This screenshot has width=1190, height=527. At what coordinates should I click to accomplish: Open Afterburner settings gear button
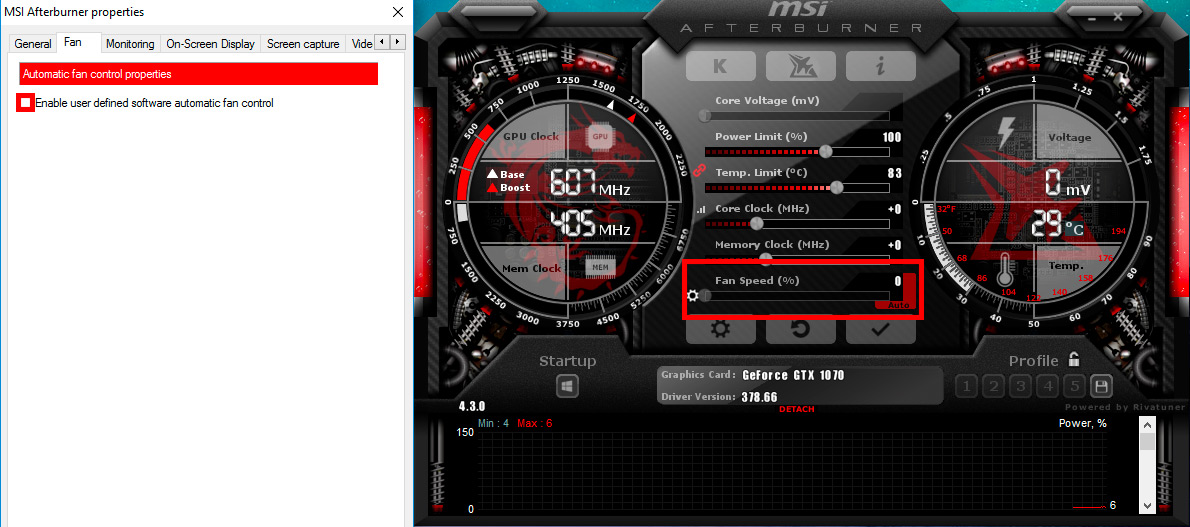[721, 330]
